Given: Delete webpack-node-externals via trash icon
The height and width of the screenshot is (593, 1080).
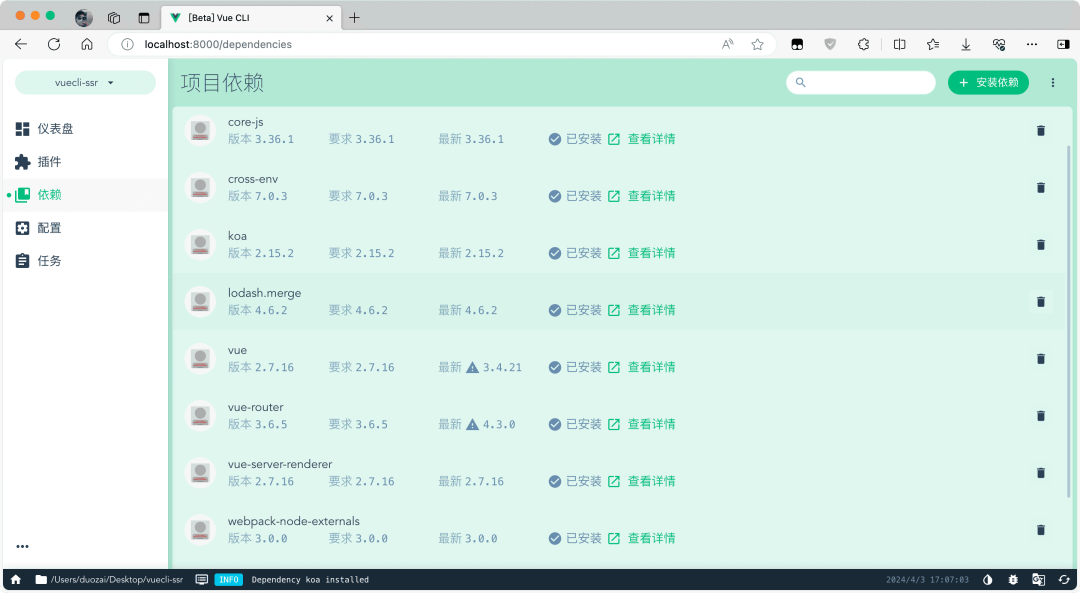Looking at the screenshot, I should click(1041, 530).
